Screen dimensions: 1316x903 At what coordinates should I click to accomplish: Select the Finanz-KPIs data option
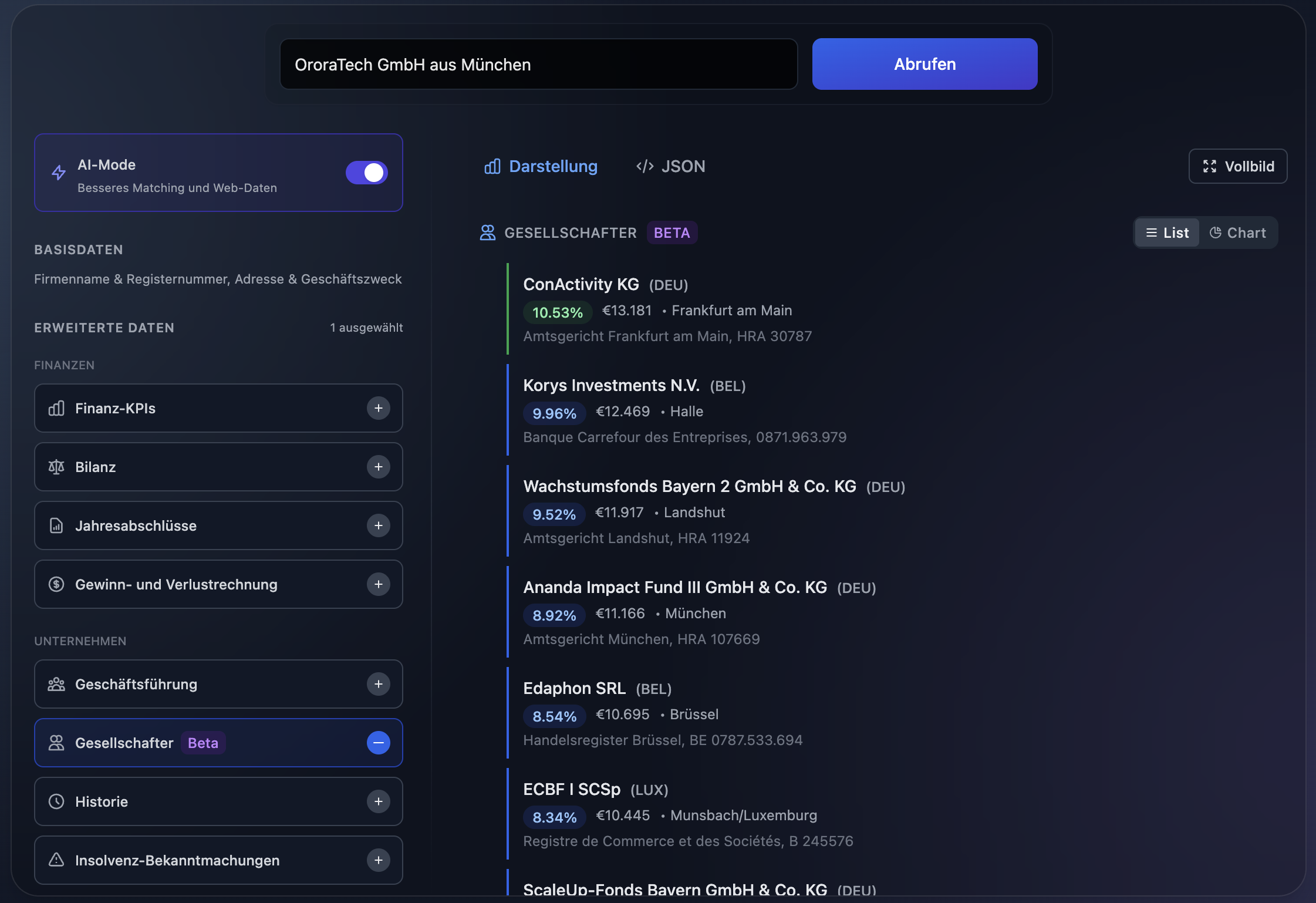coord(218,408)
